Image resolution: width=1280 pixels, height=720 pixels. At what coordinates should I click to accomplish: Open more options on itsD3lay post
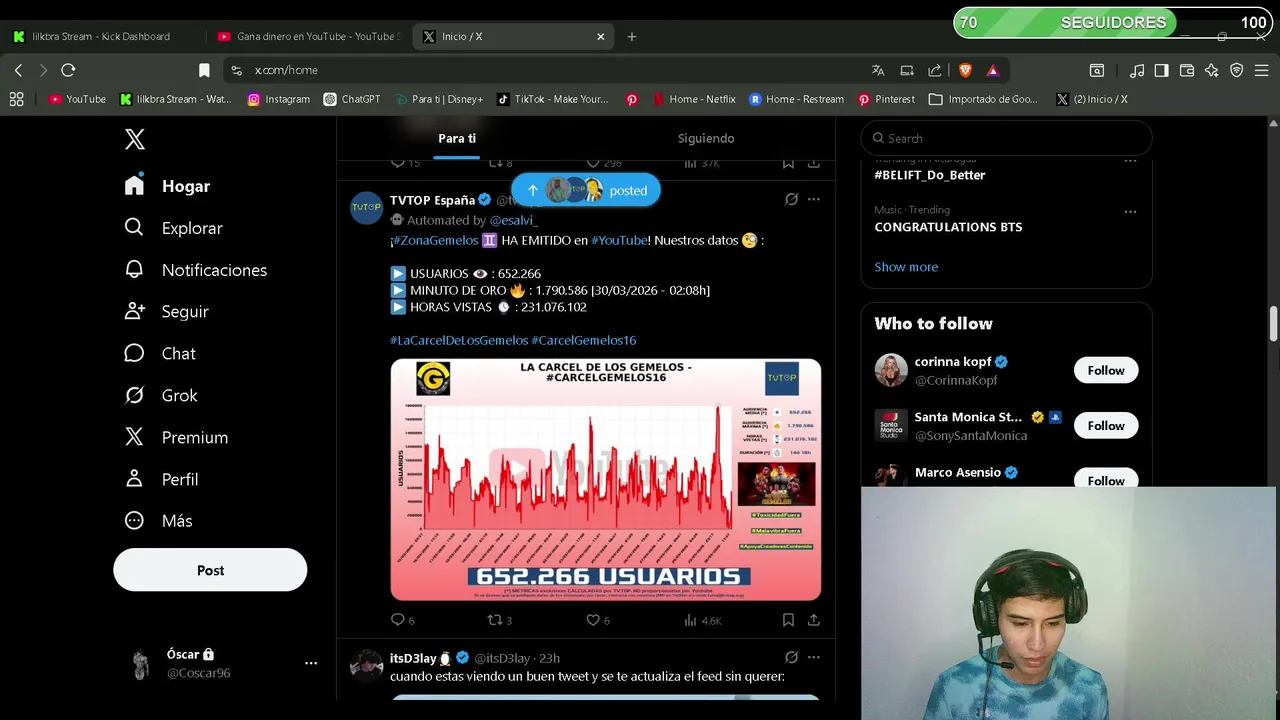point(814,657)
